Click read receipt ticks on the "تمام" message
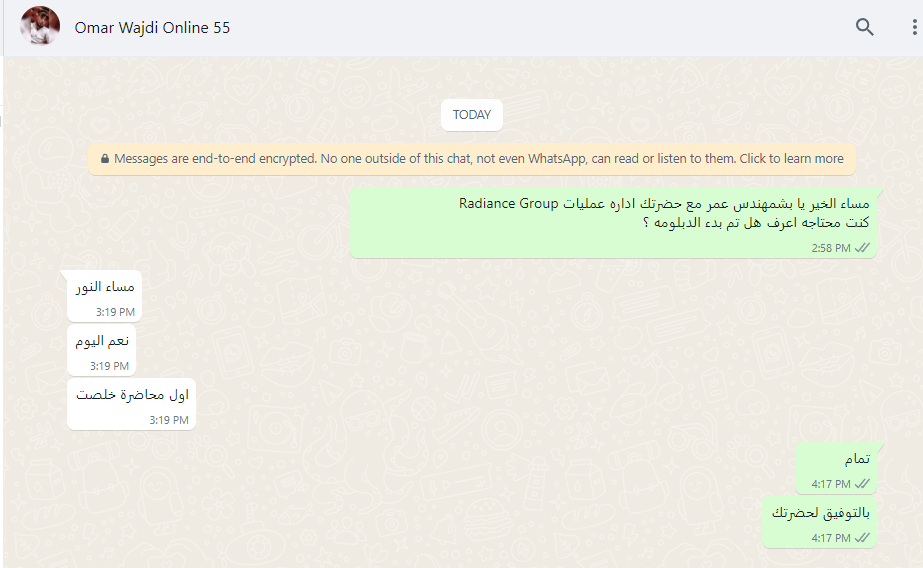The height and width of the screenshot is (568, 923). [862, 484]
